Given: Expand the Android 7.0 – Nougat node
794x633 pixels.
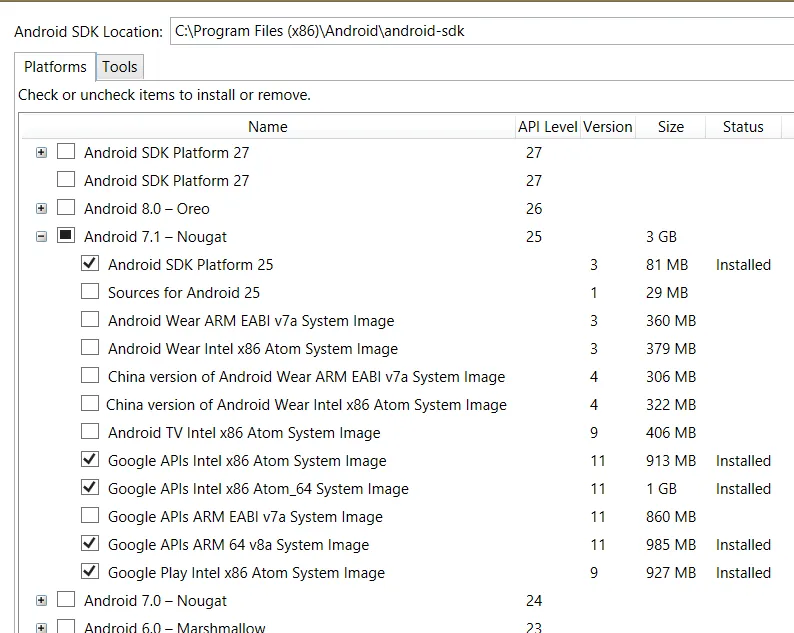Looking at the screenshot, I should [x=41, y=601].
